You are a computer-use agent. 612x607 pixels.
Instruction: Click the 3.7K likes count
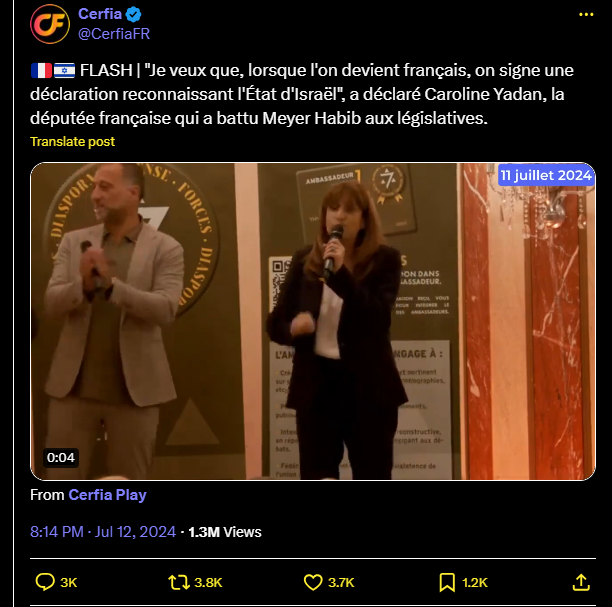[x=341, y=582]
